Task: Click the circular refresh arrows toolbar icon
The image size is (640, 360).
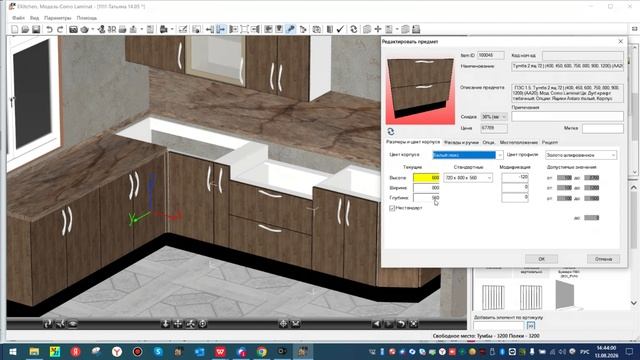Action: pyautogui.click(x=353, y=29)
